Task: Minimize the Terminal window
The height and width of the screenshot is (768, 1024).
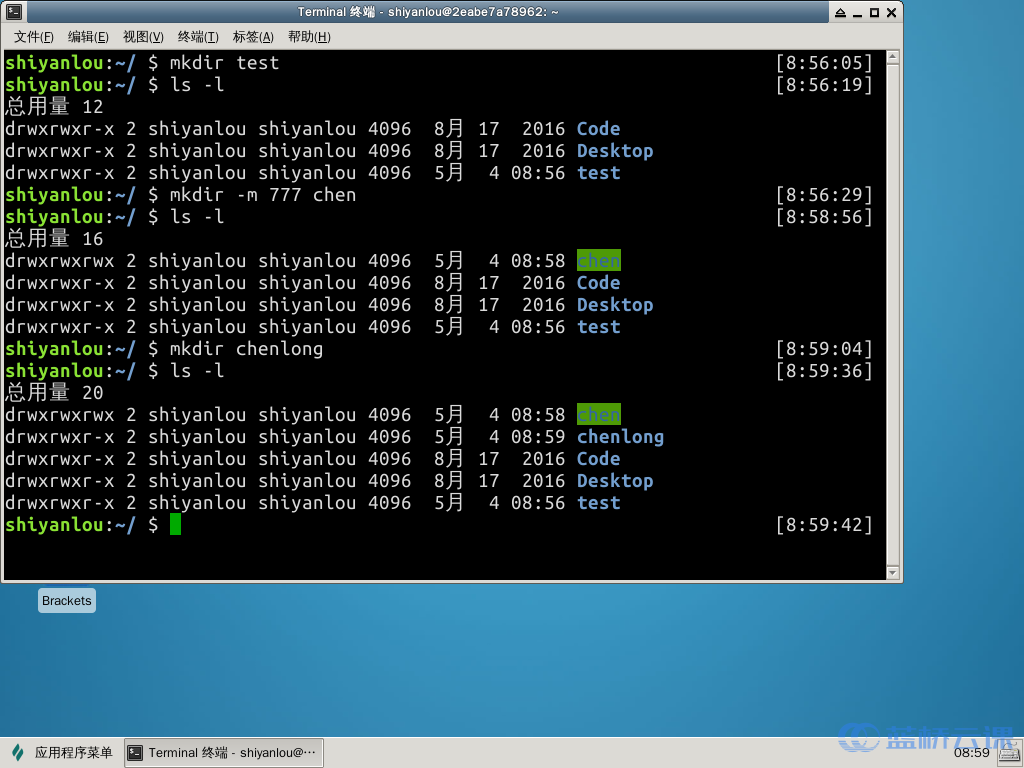Action: pyautogui.click(x=858, y=12)
